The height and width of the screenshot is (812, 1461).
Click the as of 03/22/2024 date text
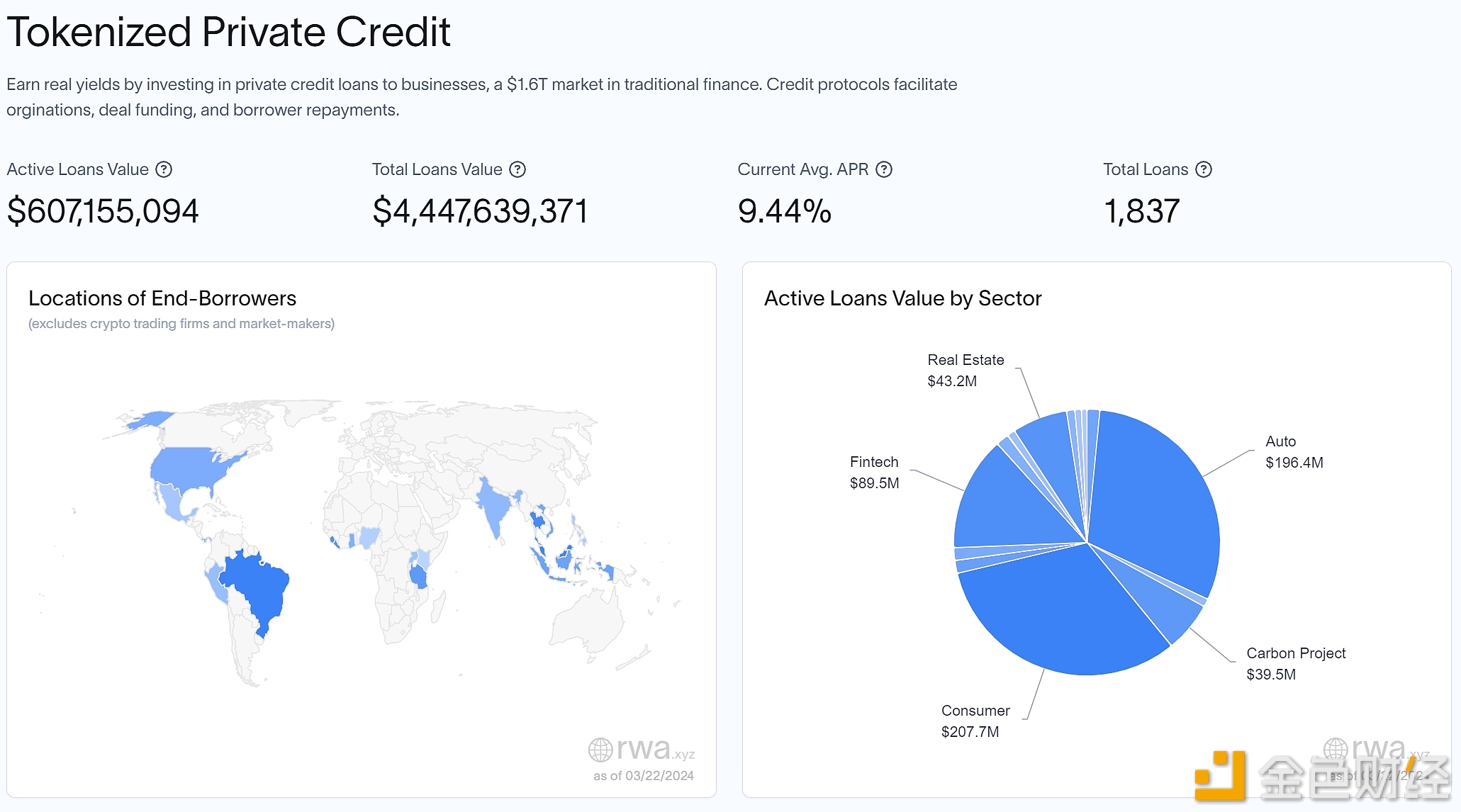[x=644, y=776]
